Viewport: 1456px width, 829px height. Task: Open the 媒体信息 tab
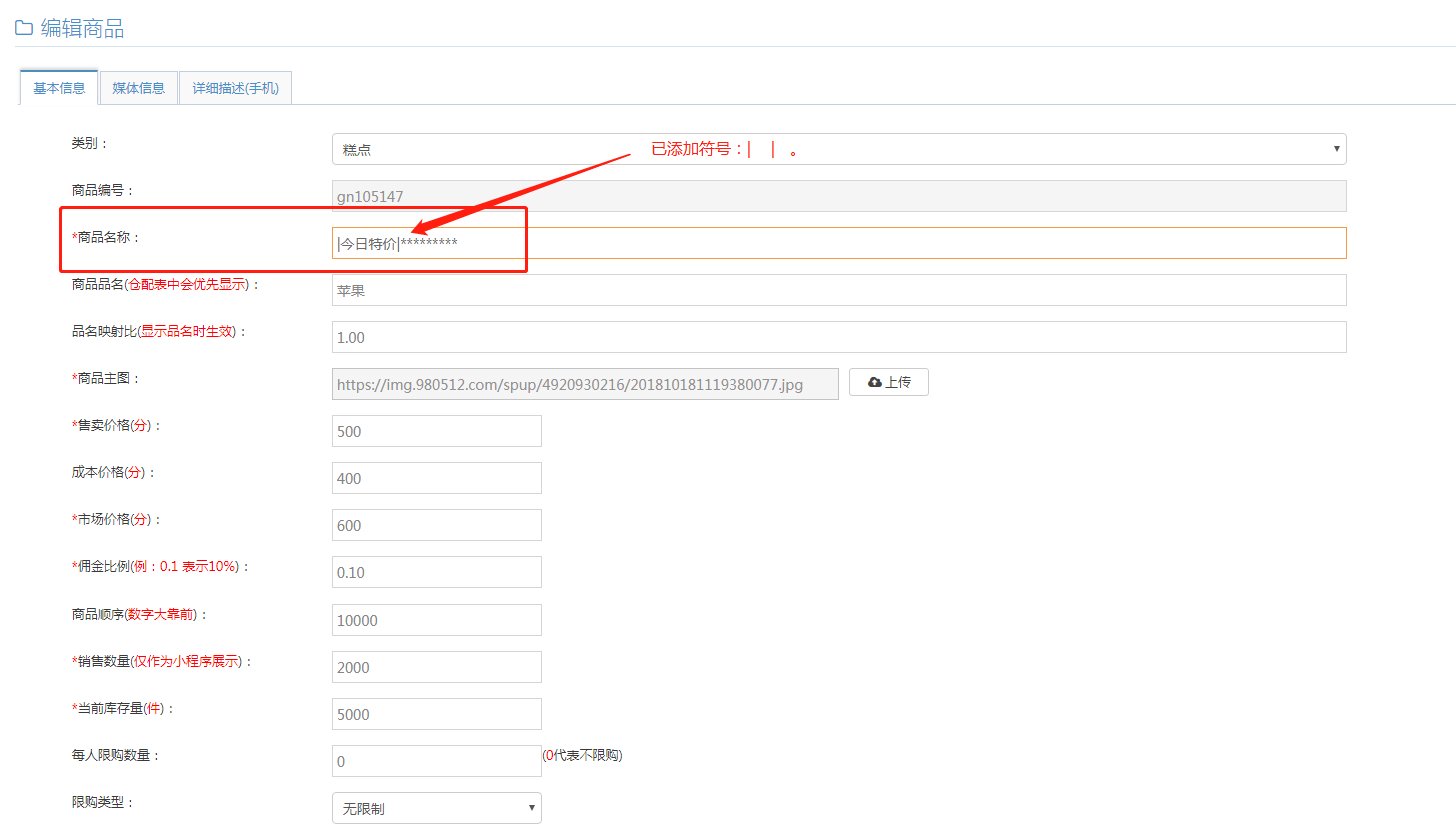pyautogui.click(x=139, y=87)
